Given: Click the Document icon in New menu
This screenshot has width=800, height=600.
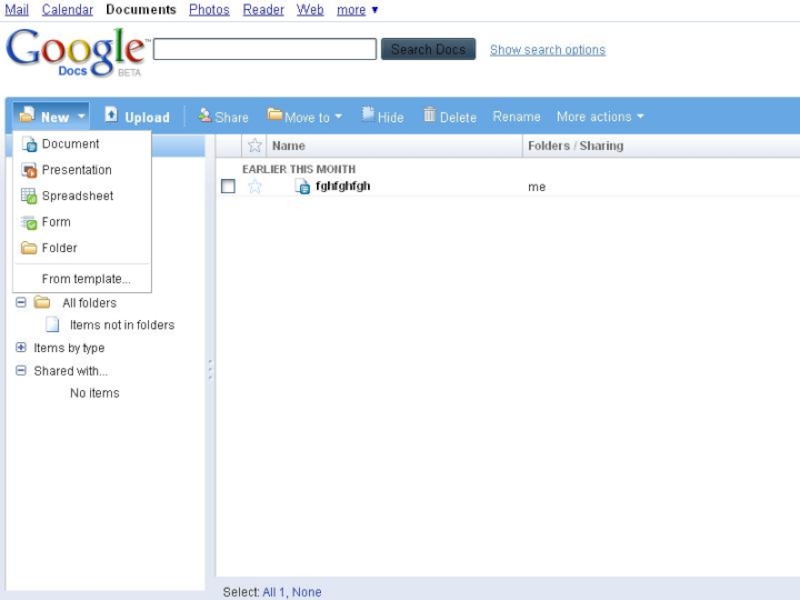Looking at the screenshot, I should [29, 144].
